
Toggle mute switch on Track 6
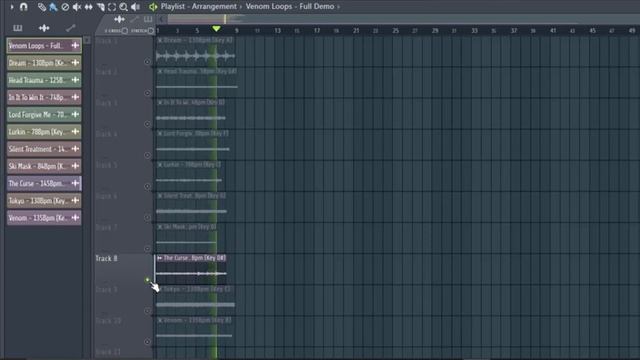pos(147,218)
